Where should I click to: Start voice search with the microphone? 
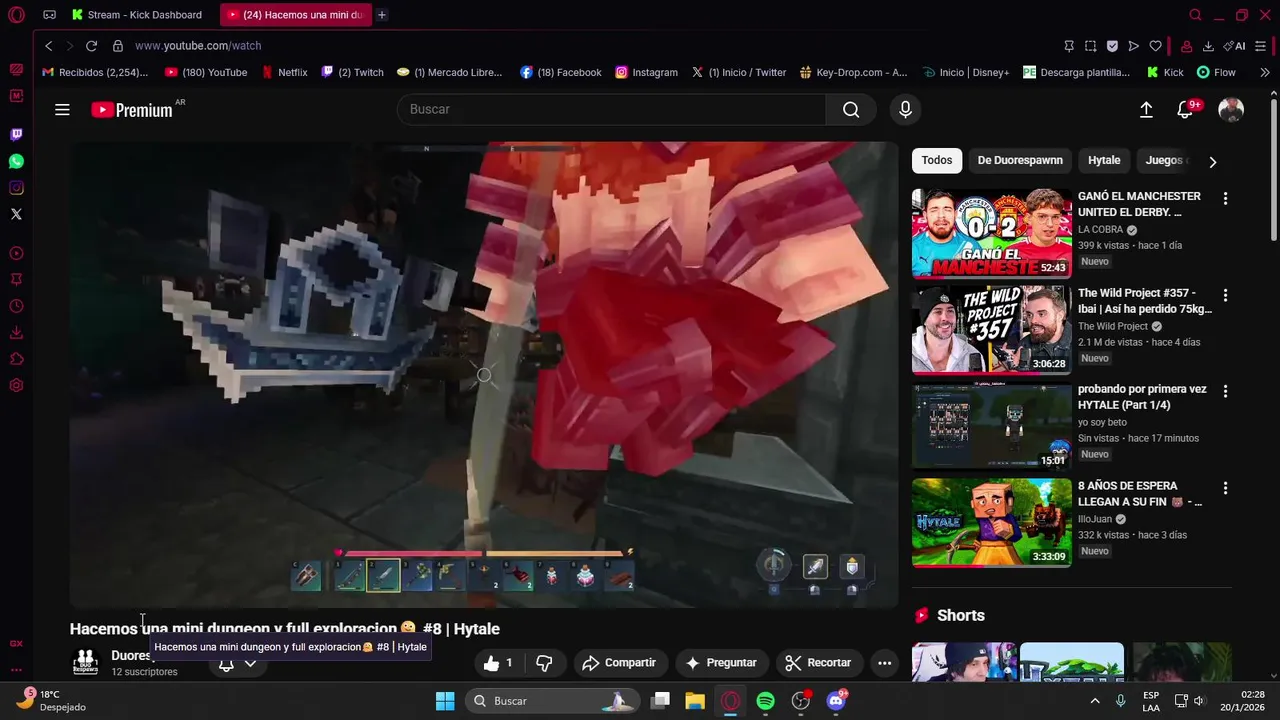tap(905, 109)
